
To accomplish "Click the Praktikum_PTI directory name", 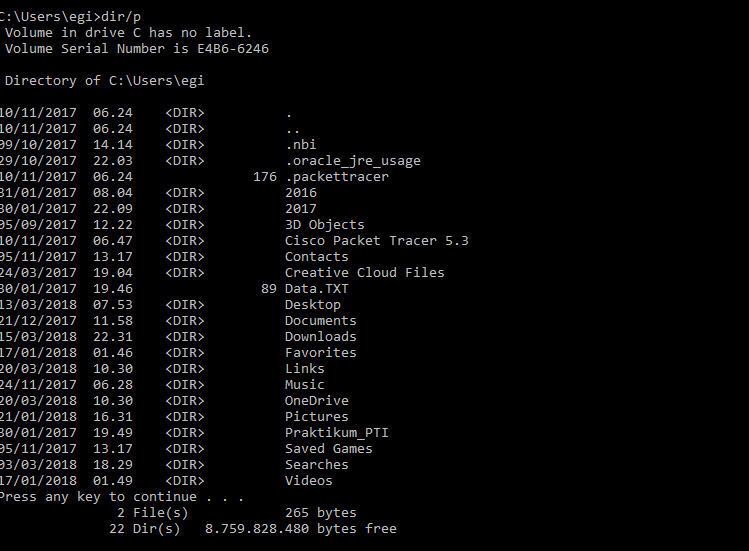I will 336,433.
